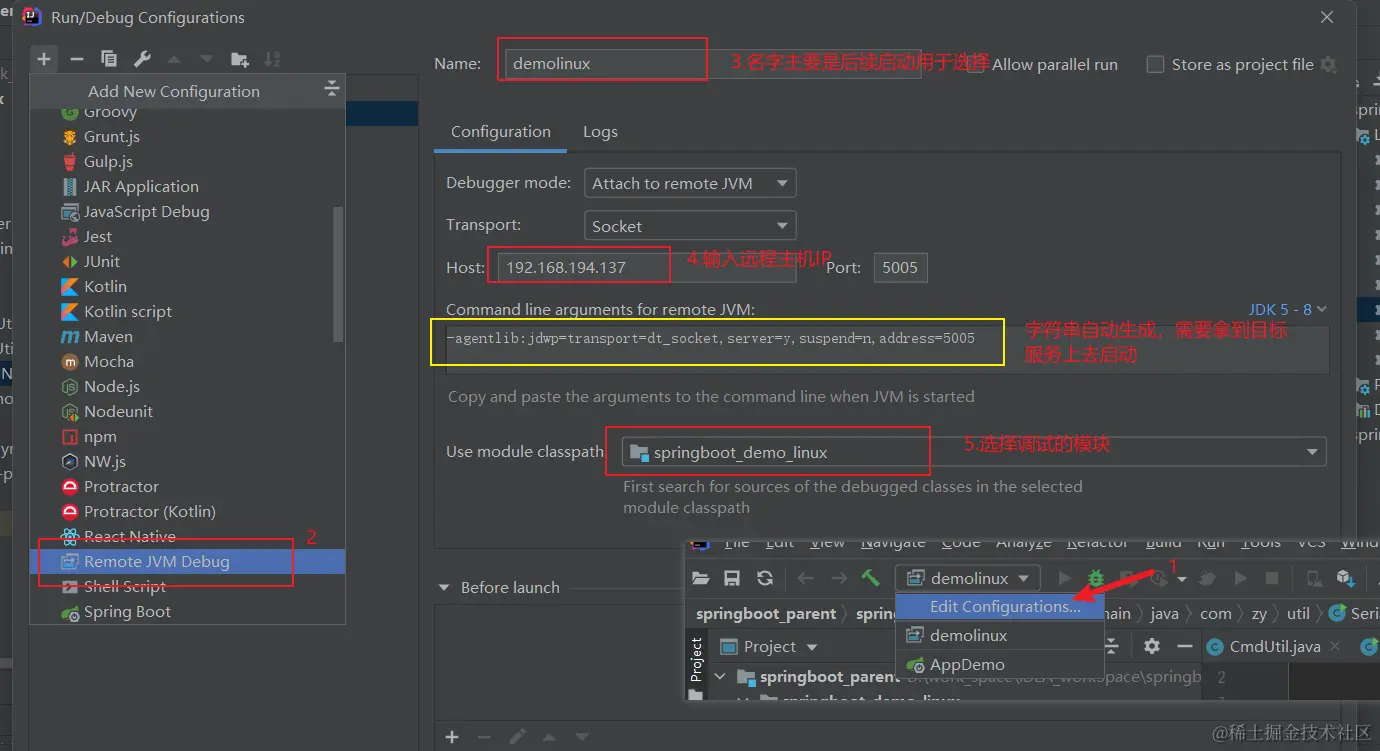Screen dimensions: 1380x751
Task: Select Node.js configuration type
Action: point(188,386)
